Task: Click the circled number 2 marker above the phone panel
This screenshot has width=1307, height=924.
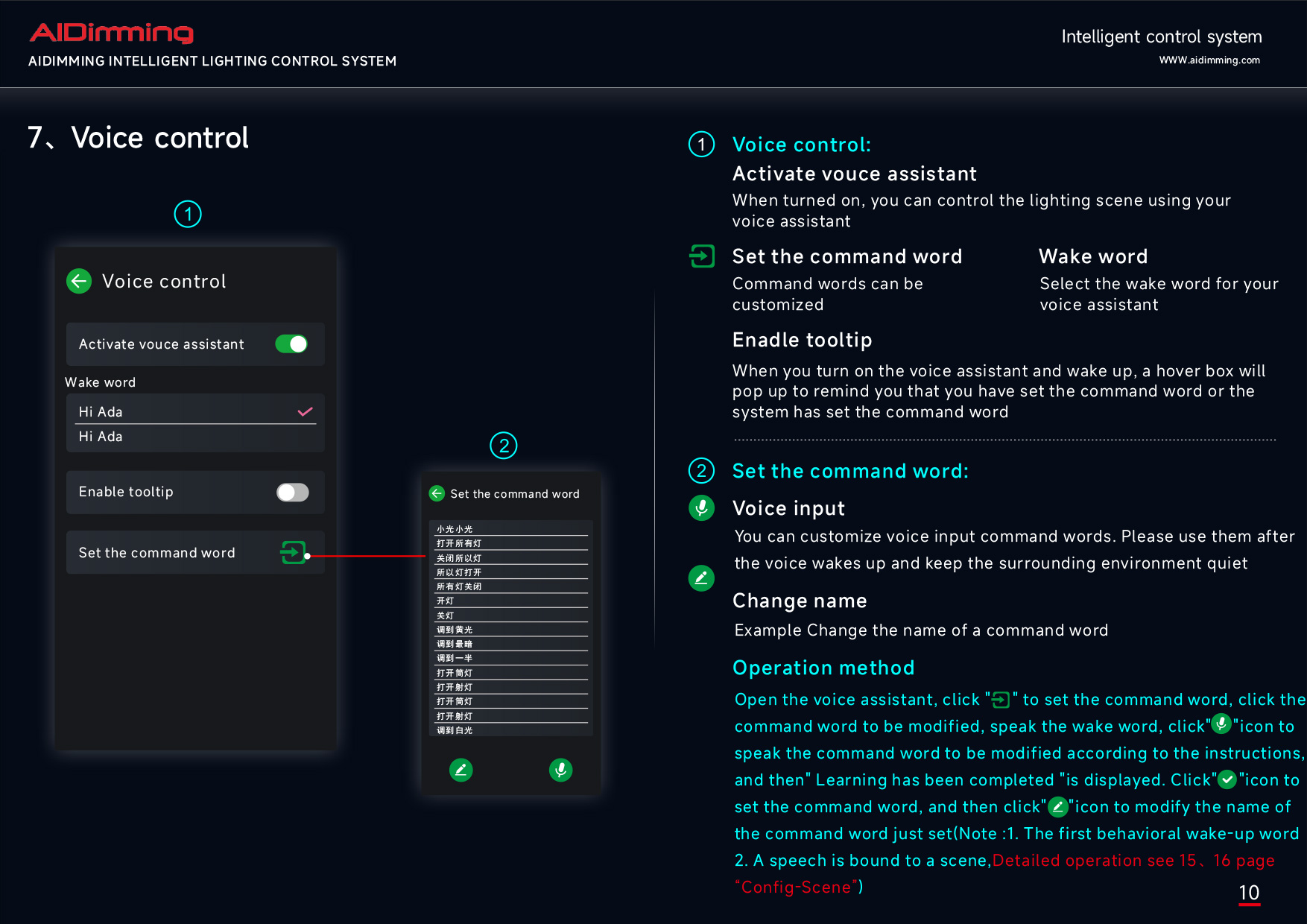Action: [x=504, y=446]
